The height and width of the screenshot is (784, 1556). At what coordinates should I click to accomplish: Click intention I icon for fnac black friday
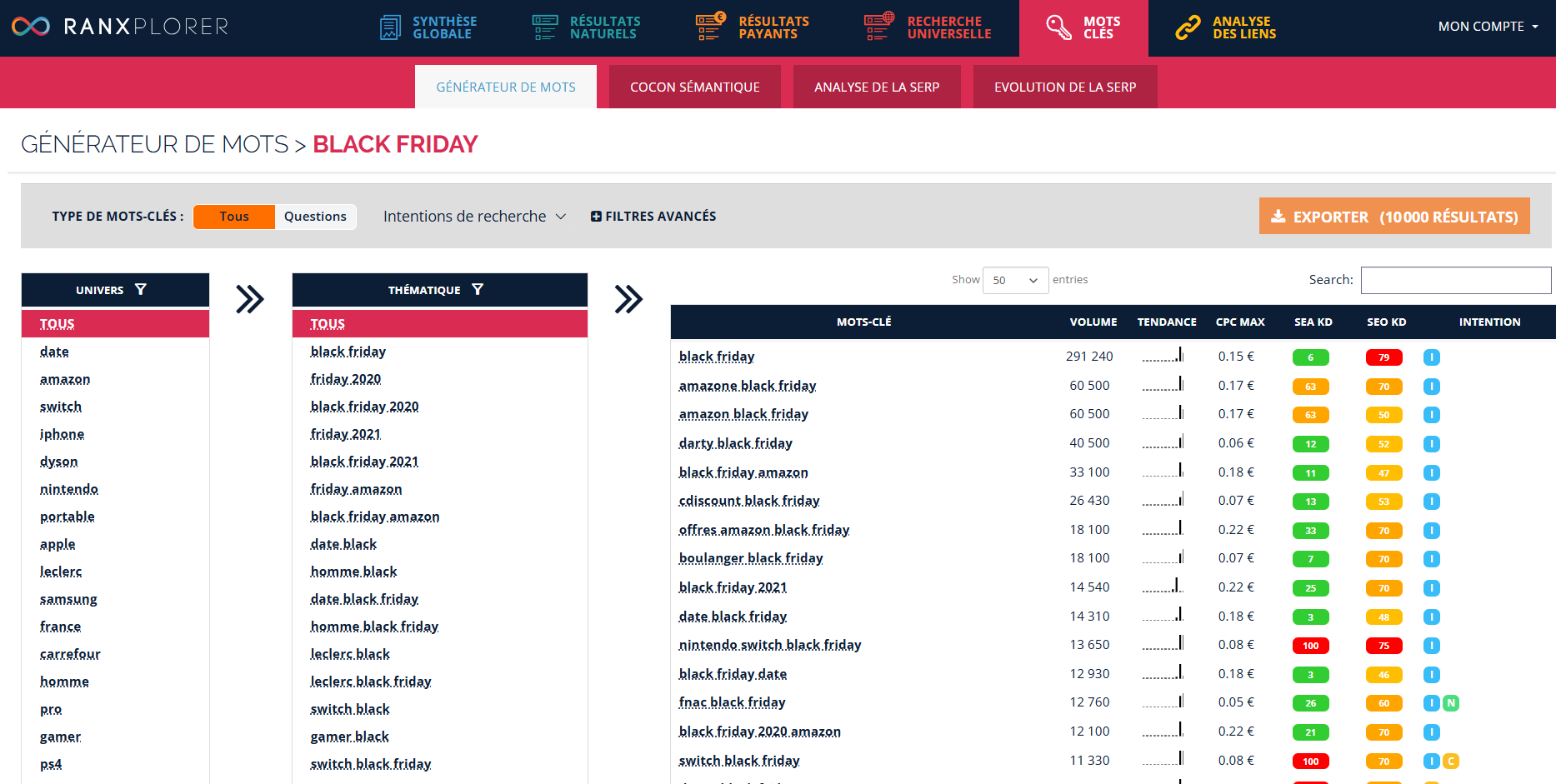[1432, 703]
